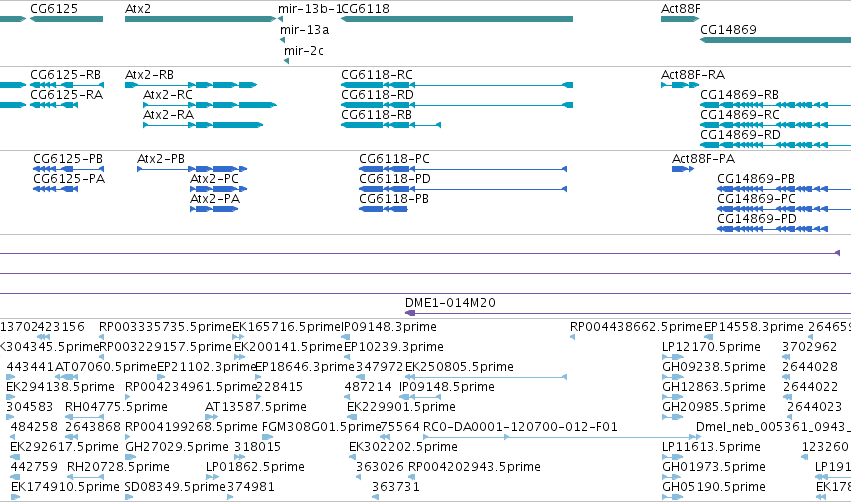Click transcript CG14869-RB label

(x=739, y=95)
